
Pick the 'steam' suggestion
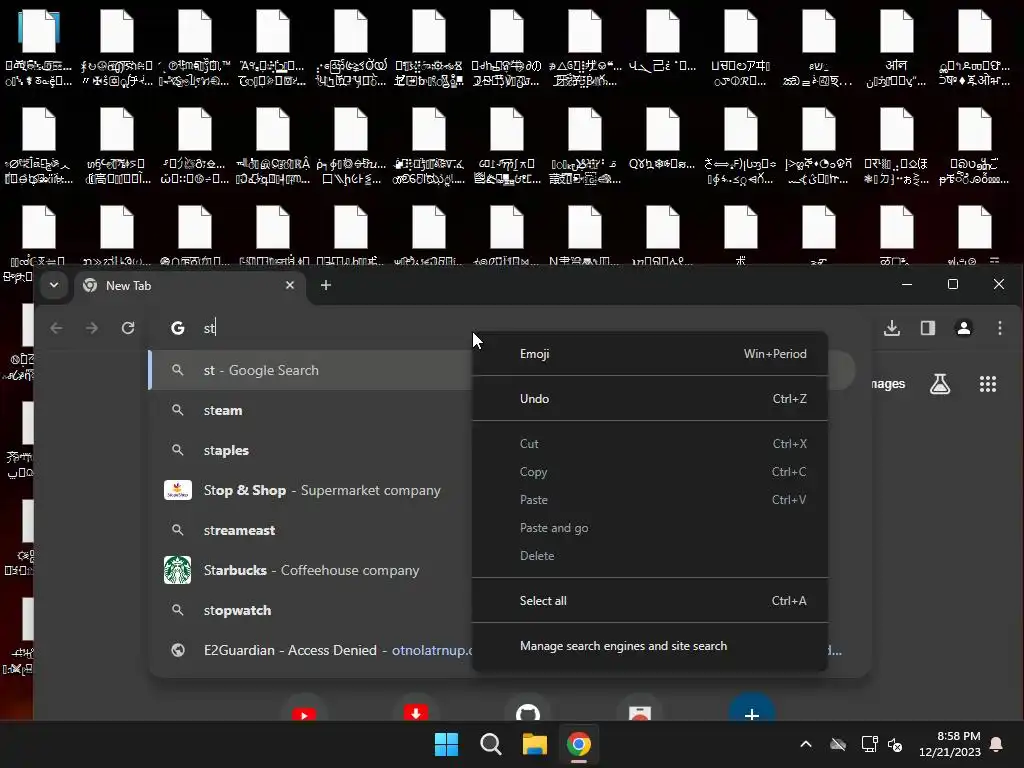click(311, 410)
